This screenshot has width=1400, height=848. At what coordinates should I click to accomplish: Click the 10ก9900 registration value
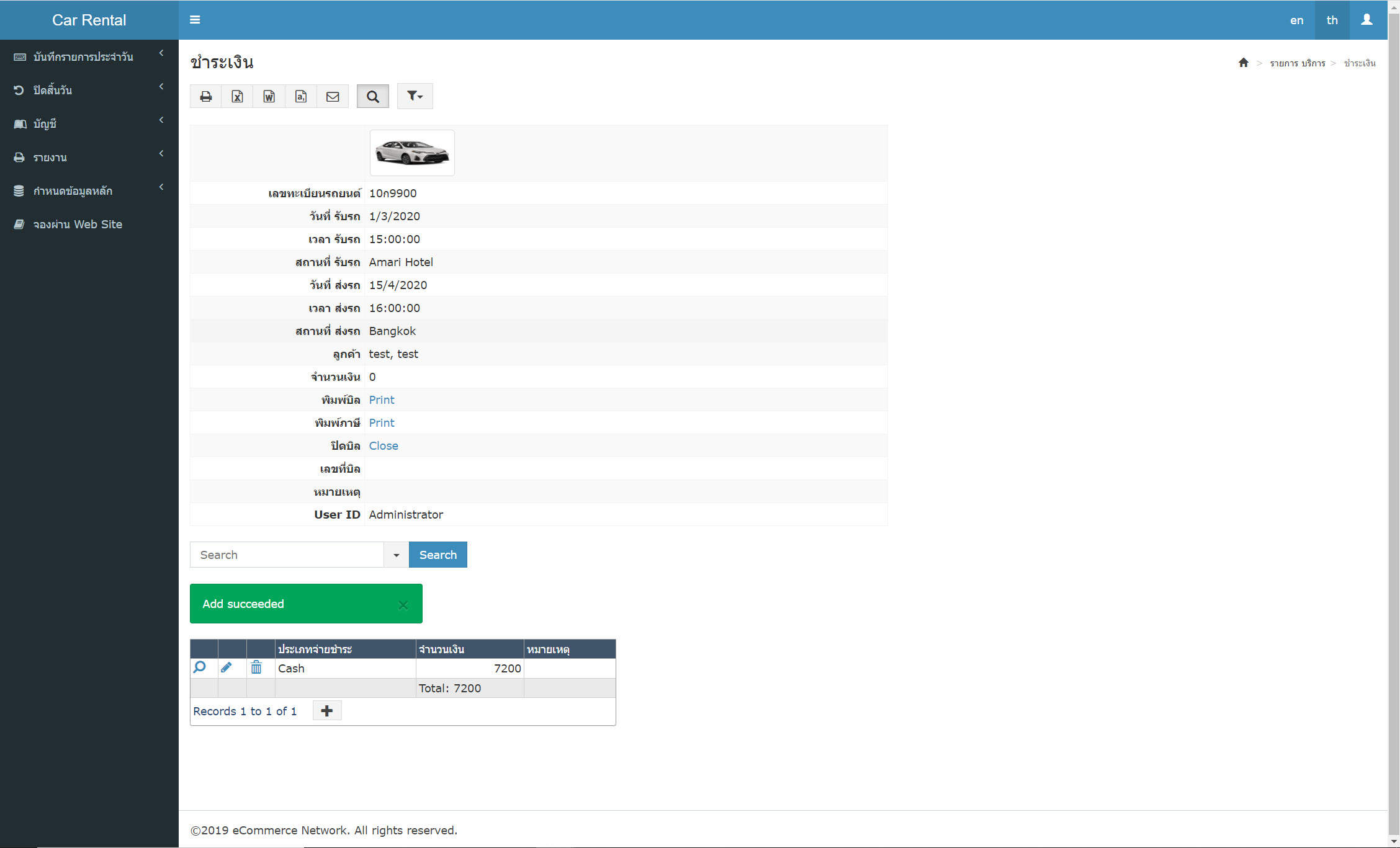click(393, 193)
